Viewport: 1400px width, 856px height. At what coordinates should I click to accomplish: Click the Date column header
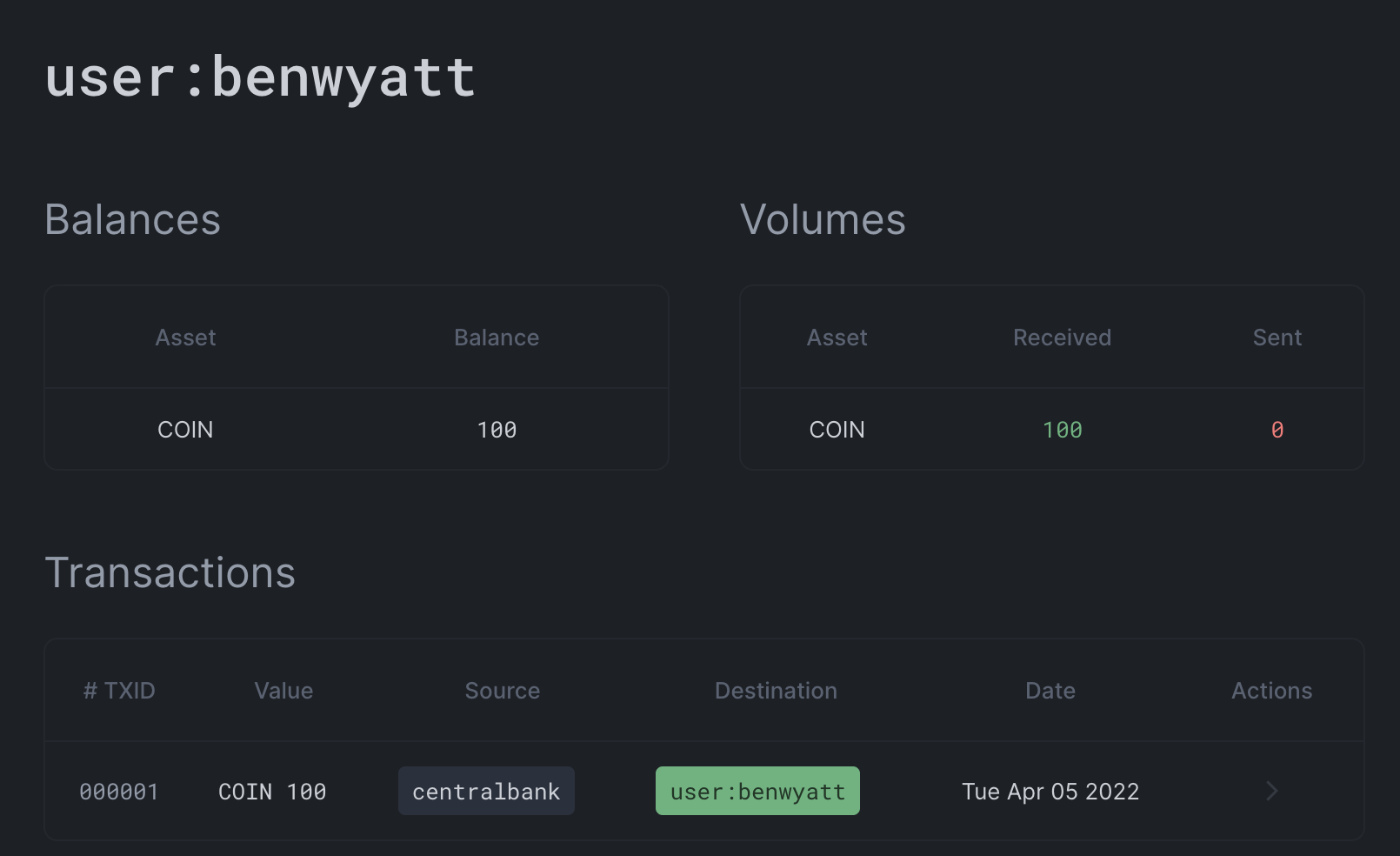1050,691
